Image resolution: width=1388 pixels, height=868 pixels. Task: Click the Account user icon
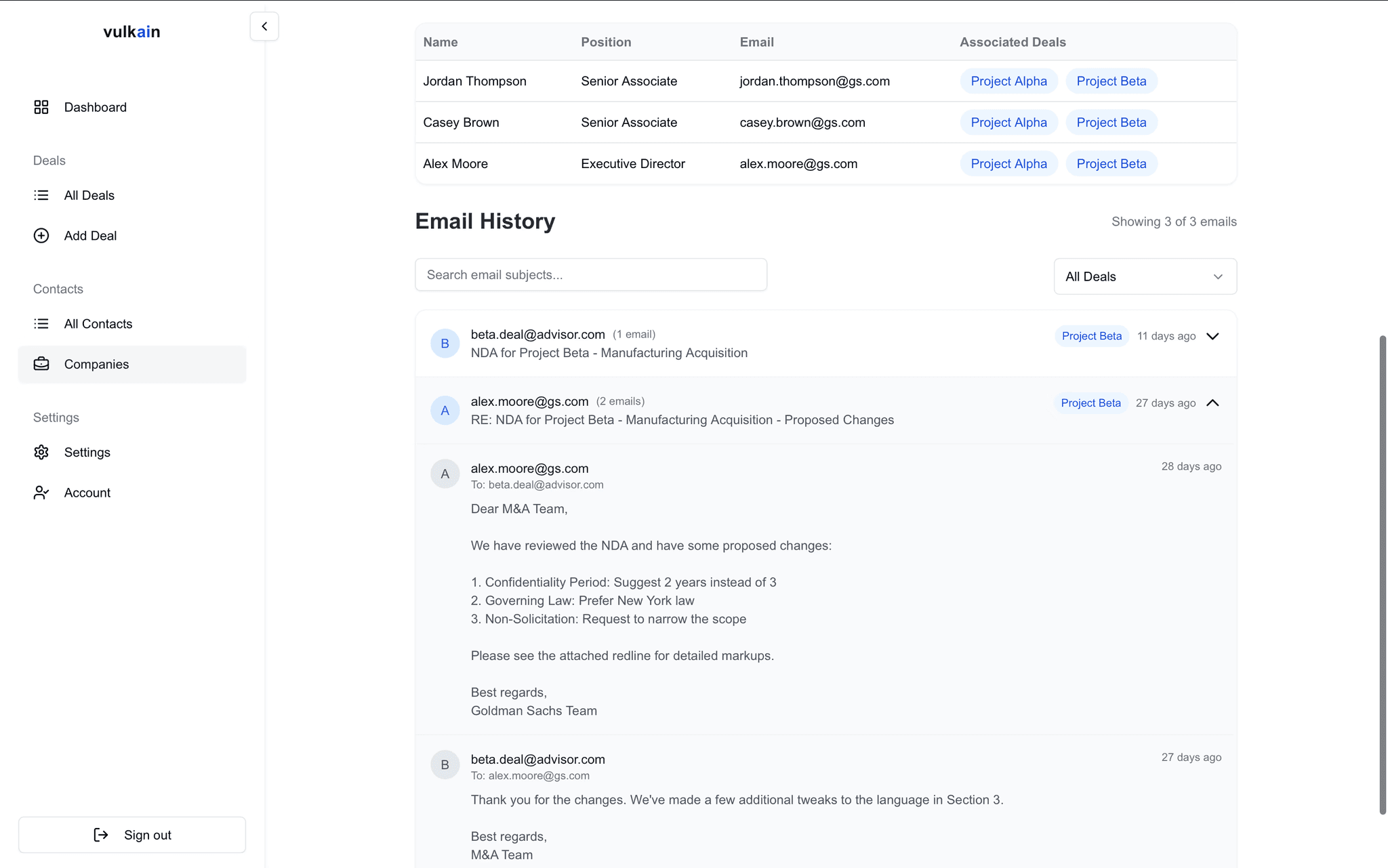(x=41, y=493)
